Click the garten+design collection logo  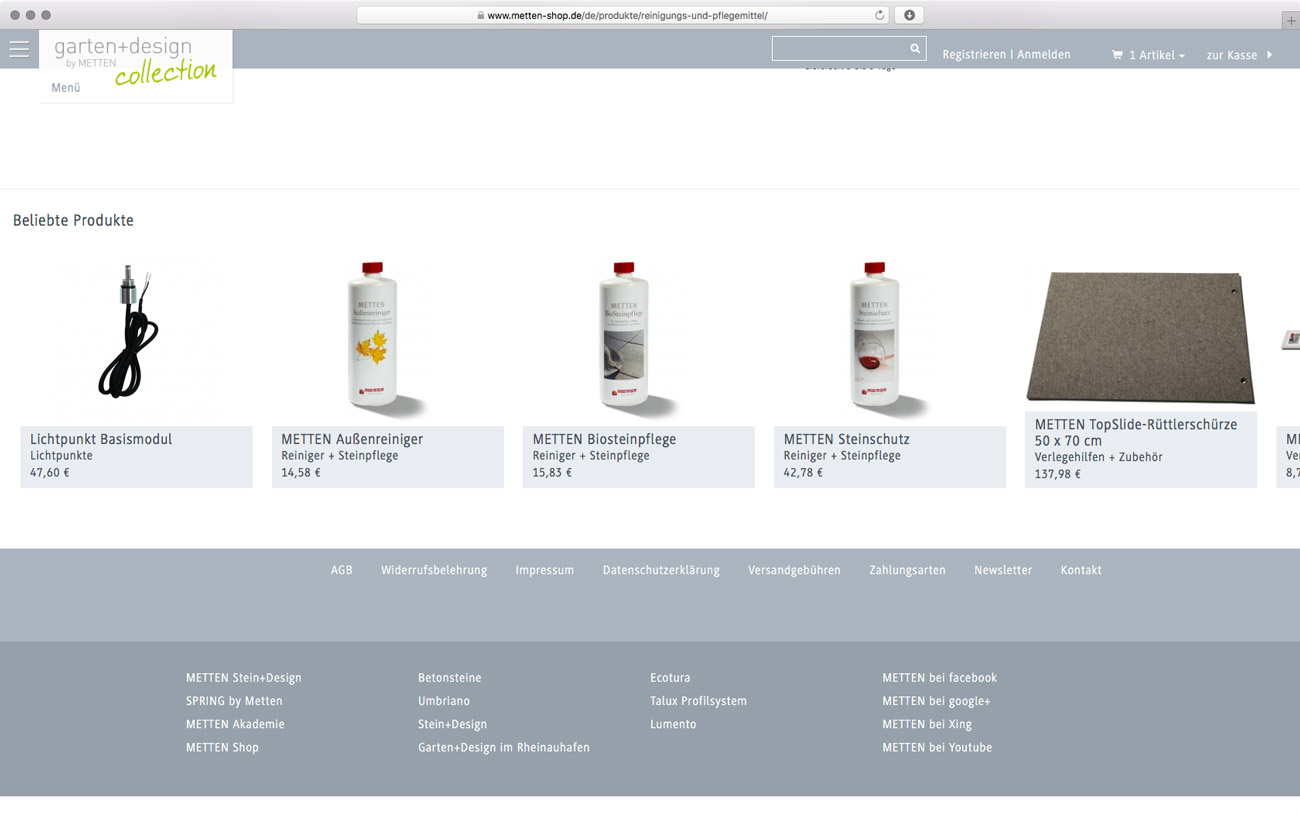(x=135, y=60)
